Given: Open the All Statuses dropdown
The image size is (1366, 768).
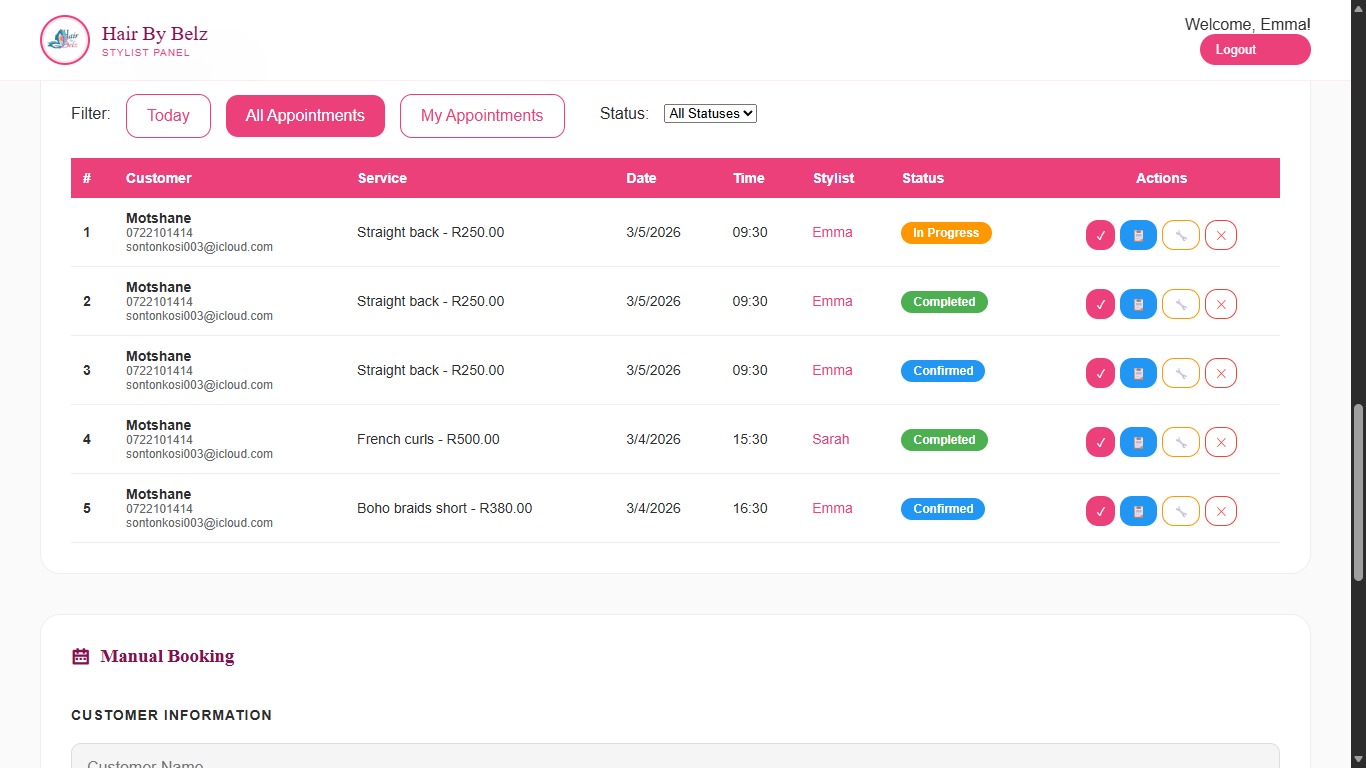Looking at the screenshot, I should 710,113.
